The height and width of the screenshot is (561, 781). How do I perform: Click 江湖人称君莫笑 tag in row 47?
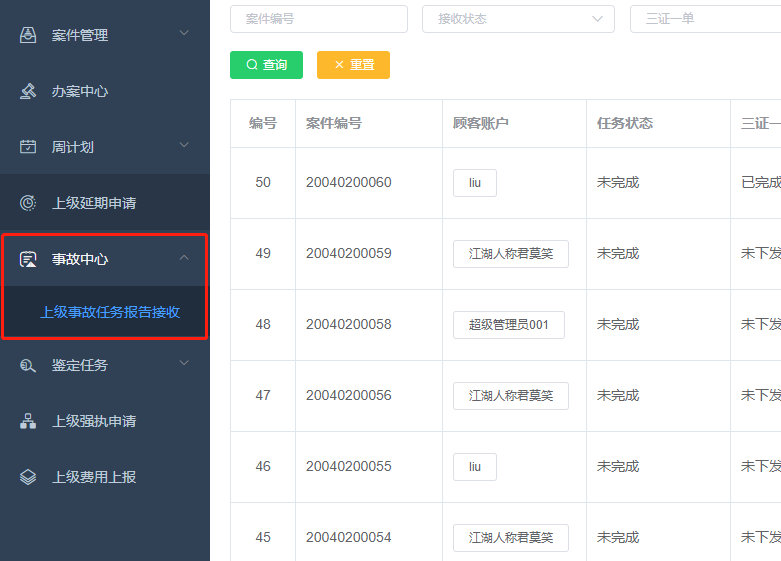[511, 396]
